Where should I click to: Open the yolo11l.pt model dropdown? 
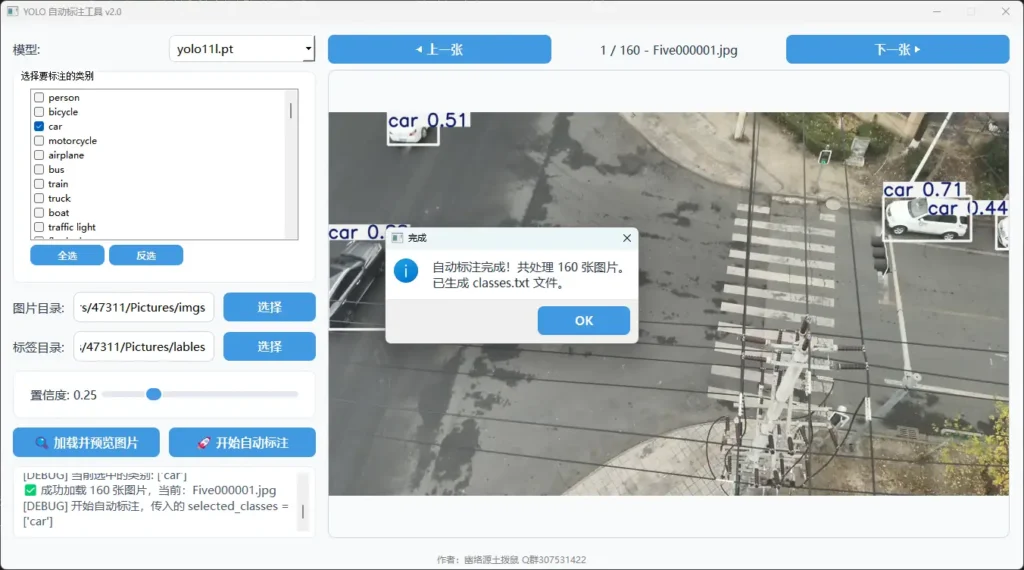click(x=242, y=48)
